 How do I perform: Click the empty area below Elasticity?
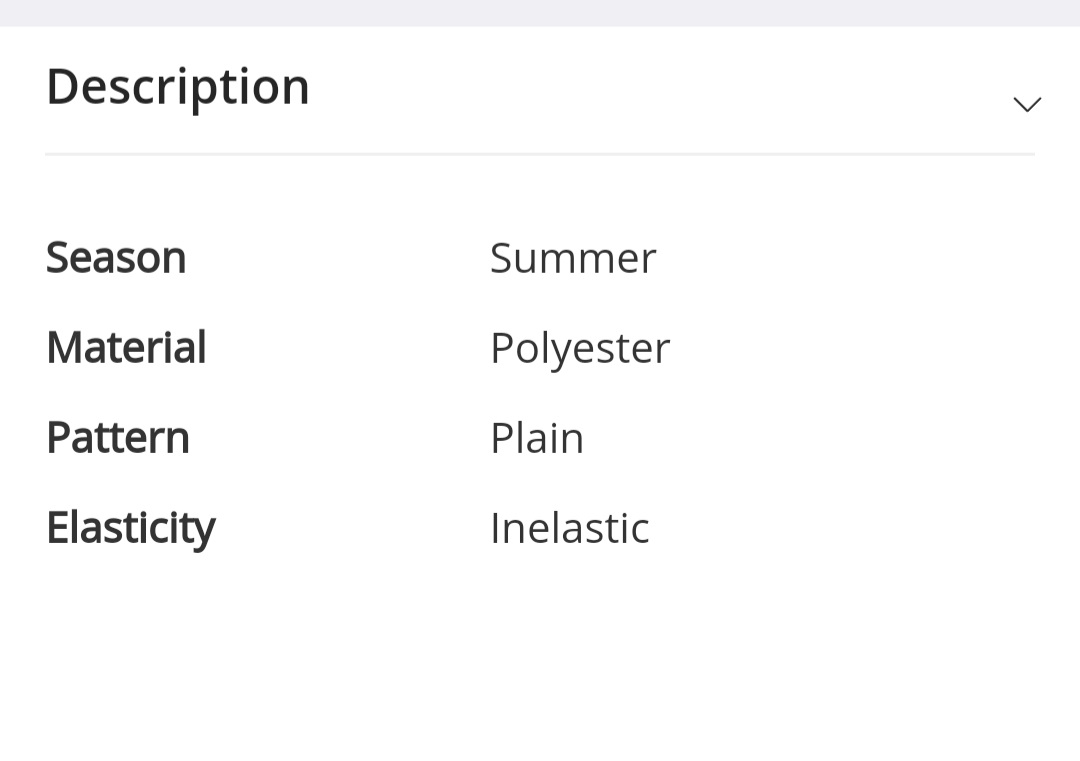pyautogui.click(x=540, y=660)
